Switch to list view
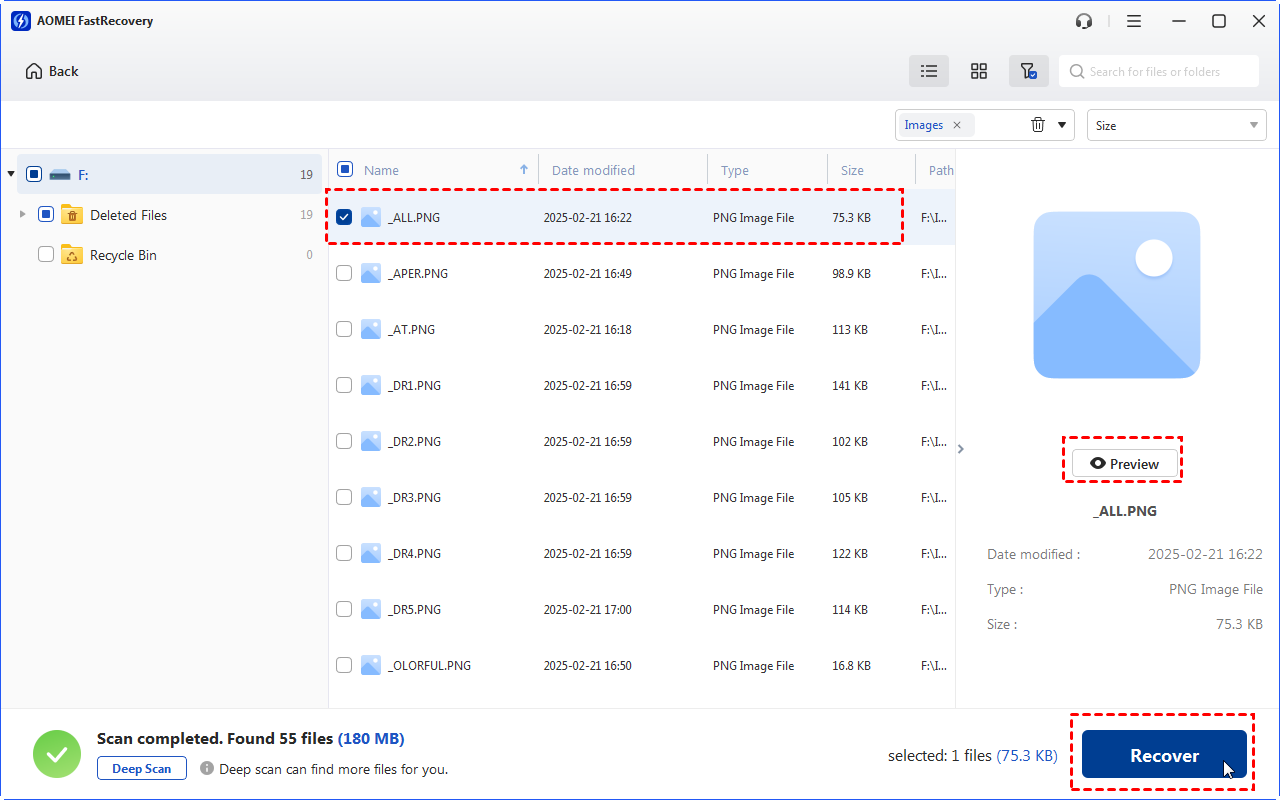1280x800 pixels. 929,71
